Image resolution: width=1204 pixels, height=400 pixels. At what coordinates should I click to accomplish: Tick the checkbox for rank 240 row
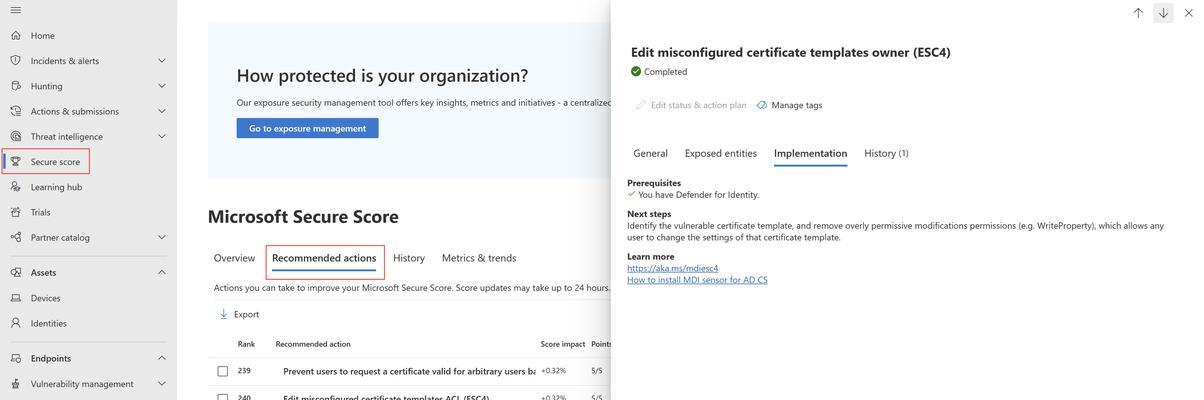click(x=223, y=396)
